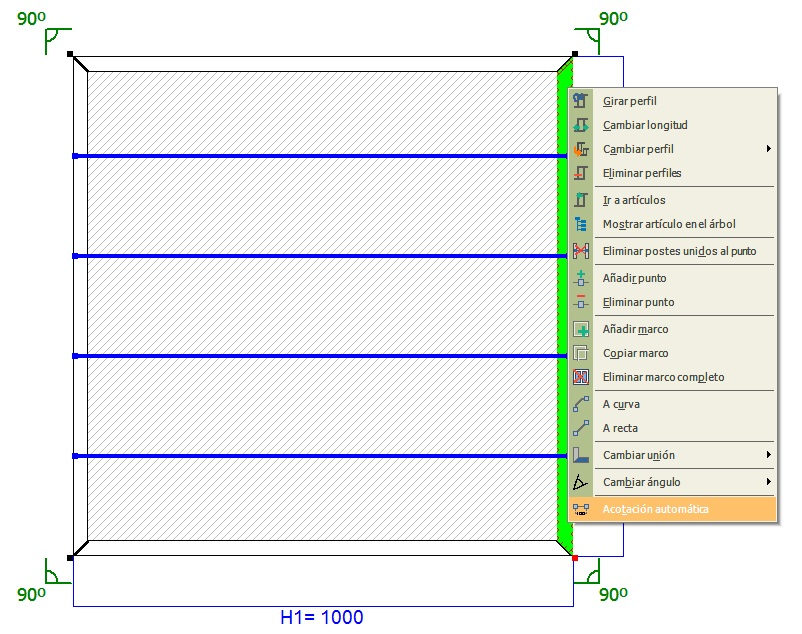Click the H1= 1000 dimension label
Viewport: 802px width, 634px height.
pyautogui.click(x=322, y=617)
